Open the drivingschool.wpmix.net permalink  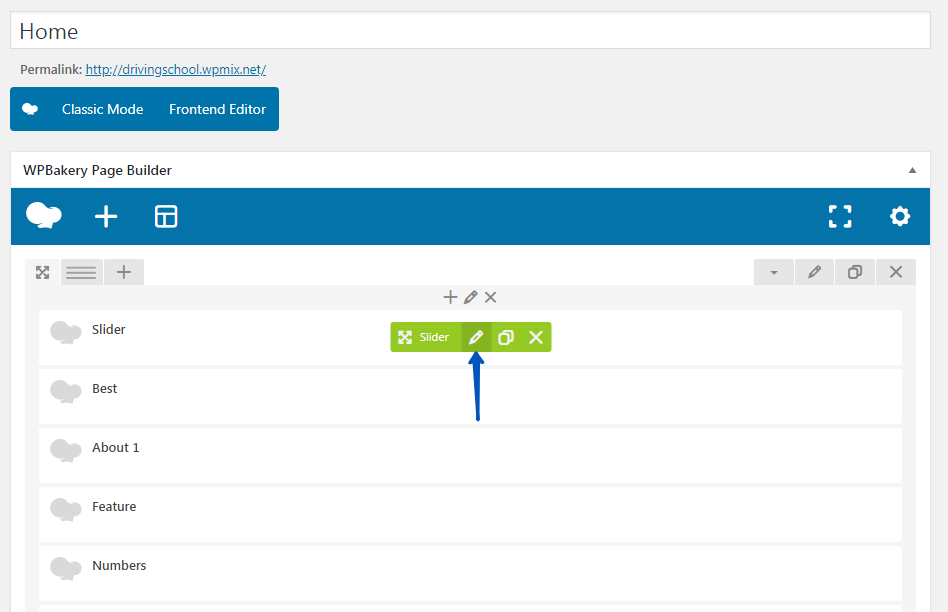coord(176,70)
